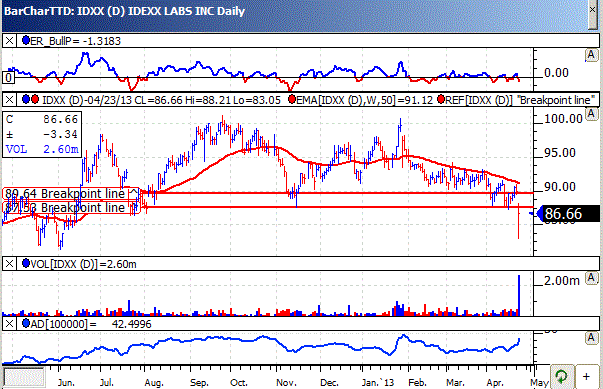Click the ER_BullP= -1.3183 label
The width and height of the screenshot is (603, 389).
click(x=75, y=41)
